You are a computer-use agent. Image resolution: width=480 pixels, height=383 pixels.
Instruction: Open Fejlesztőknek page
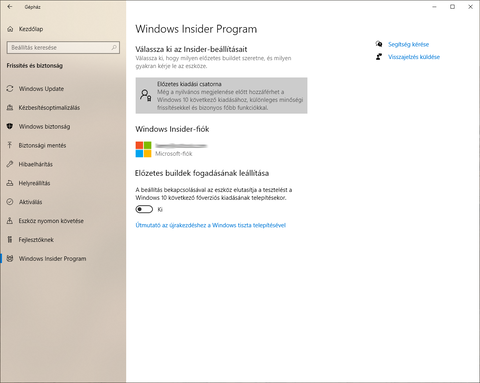click(x=63, y=240)
